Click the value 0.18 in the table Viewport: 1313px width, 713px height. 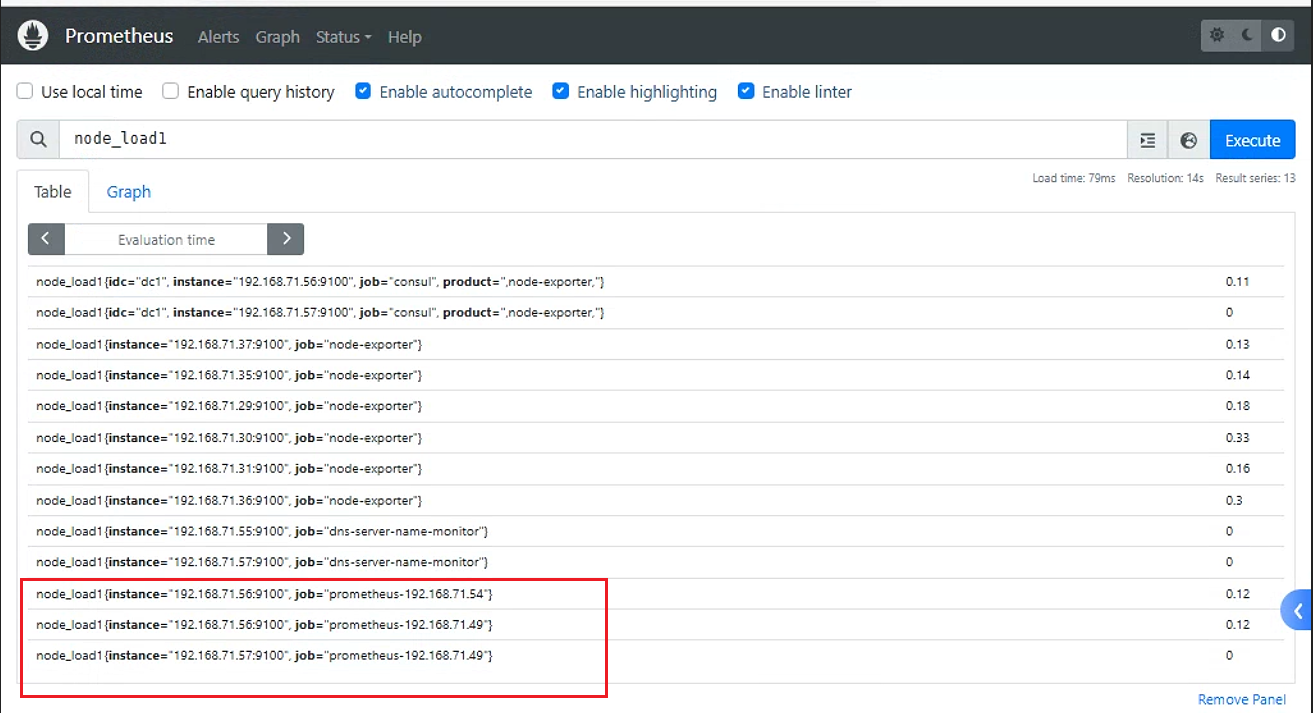pyautogui.click(x=1237, y=406)
